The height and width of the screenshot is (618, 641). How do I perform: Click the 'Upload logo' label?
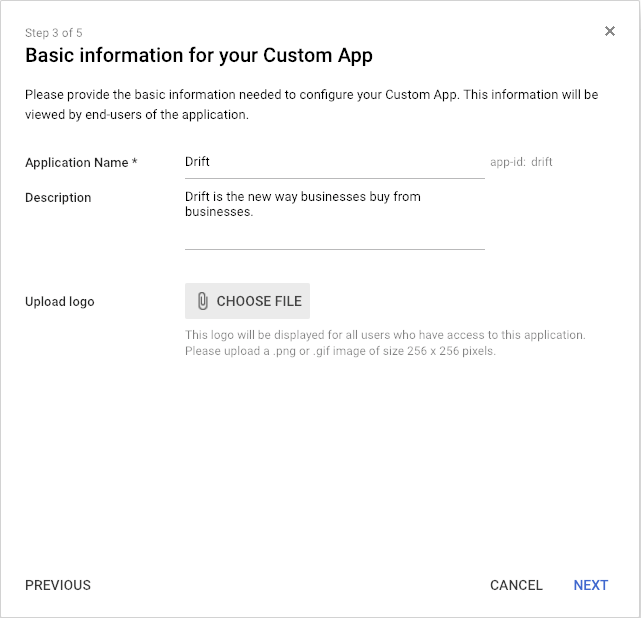[60, 302]
